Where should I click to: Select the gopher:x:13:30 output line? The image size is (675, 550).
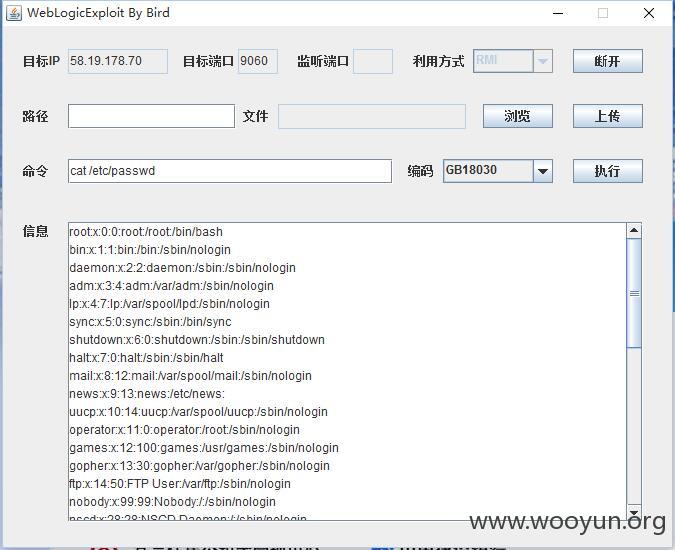(x=199, y=466)
